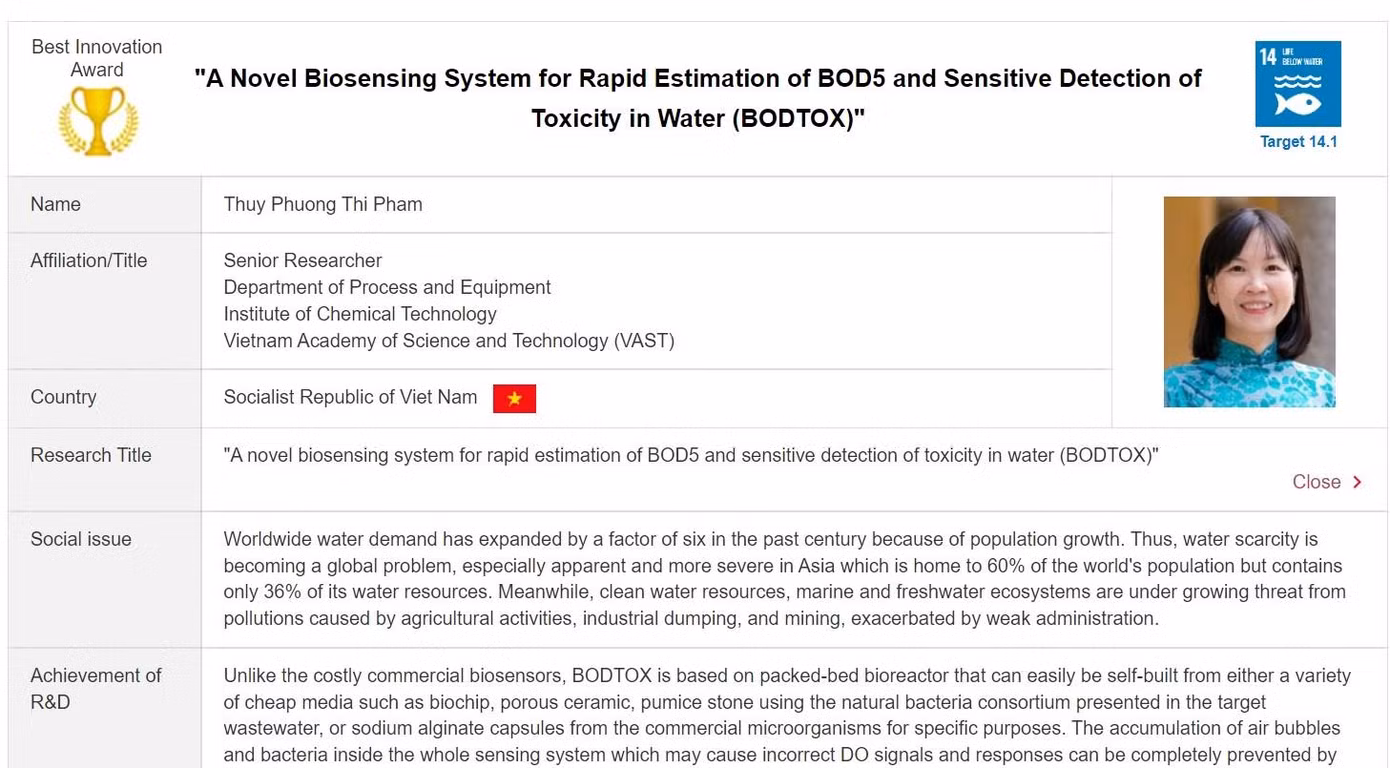Click the Senior Researcher text line
The height and width of the screenshot is (768, 1390).
(303, 260)
